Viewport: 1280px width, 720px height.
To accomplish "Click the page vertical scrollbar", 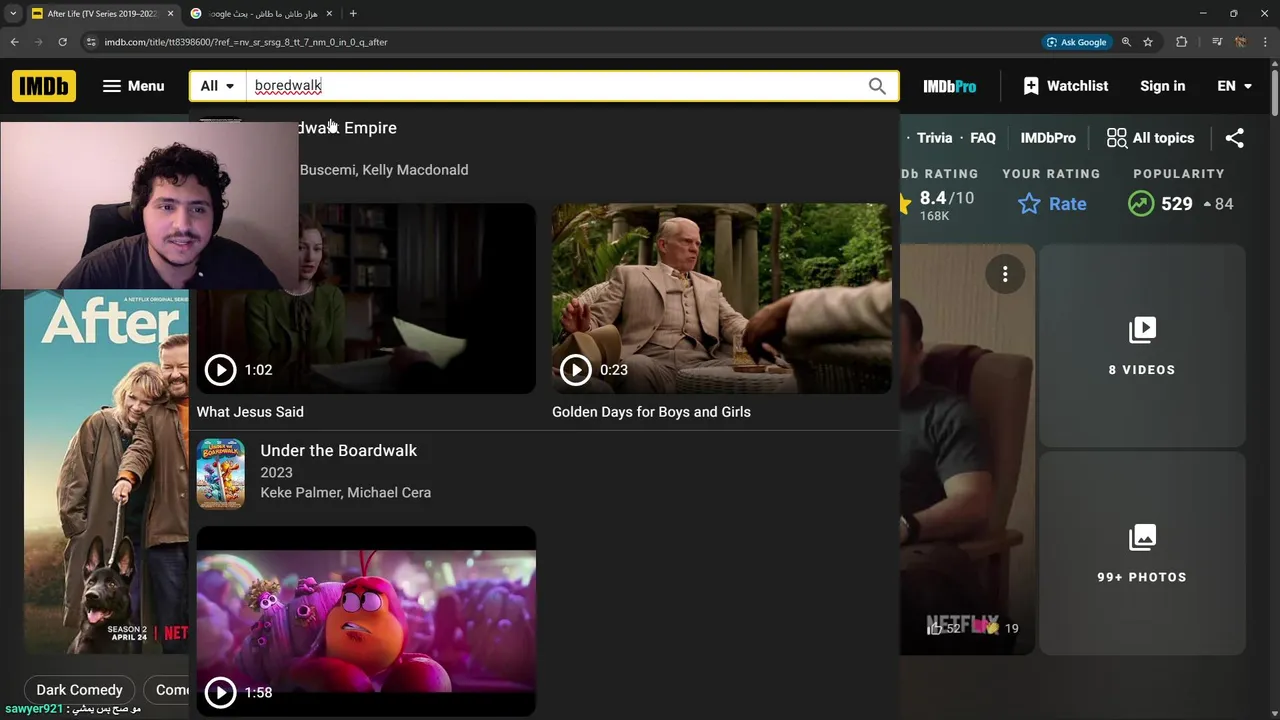I will click(1274, 92).
